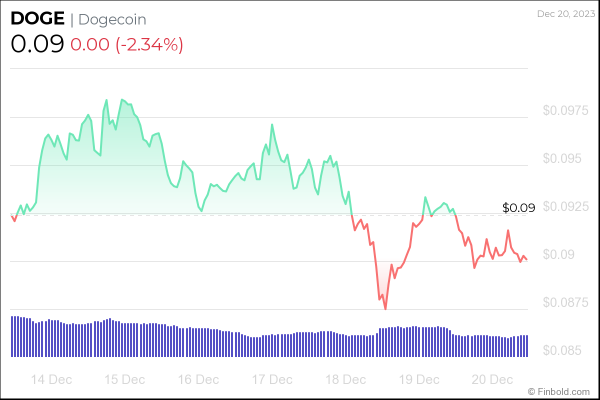Click the $0.085 axis label
The image size is (600, 400).
click(561, 351)
